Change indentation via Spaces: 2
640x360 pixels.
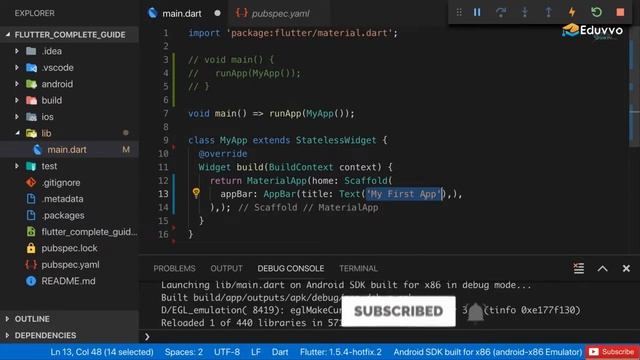click(184, 352)
